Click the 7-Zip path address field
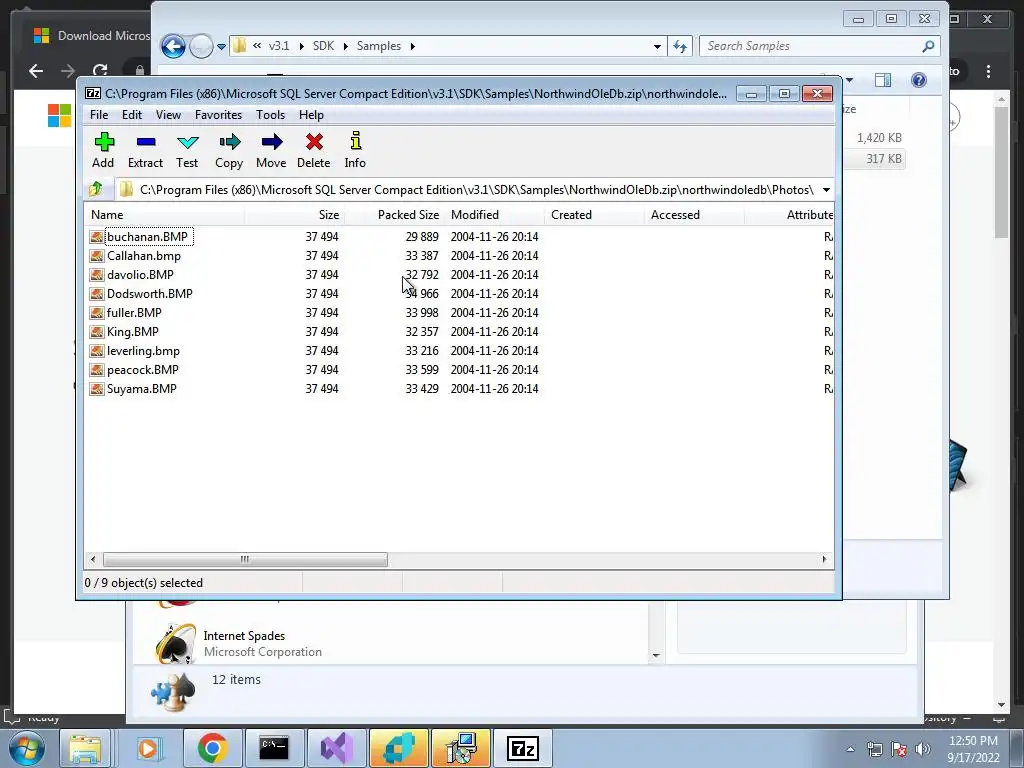Viewport: 1024px width, 768px height. [x=467, y=190]
